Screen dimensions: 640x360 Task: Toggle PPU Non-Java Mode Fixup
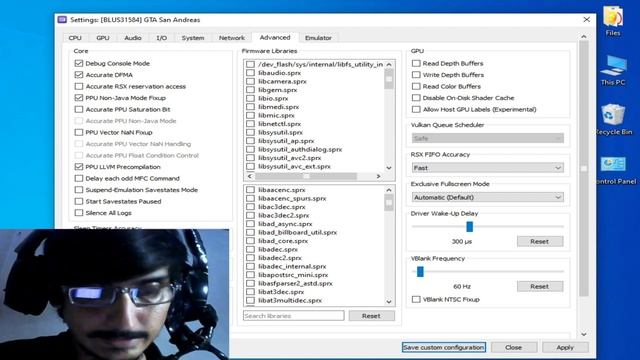point(79,98)
